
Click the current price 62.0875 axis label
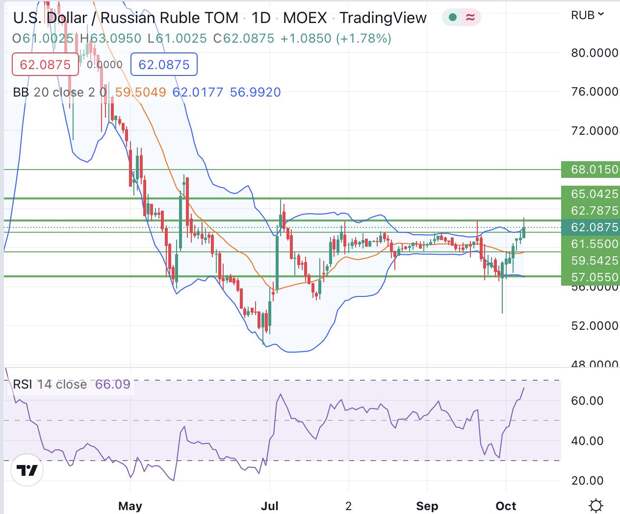click(590, 227)
